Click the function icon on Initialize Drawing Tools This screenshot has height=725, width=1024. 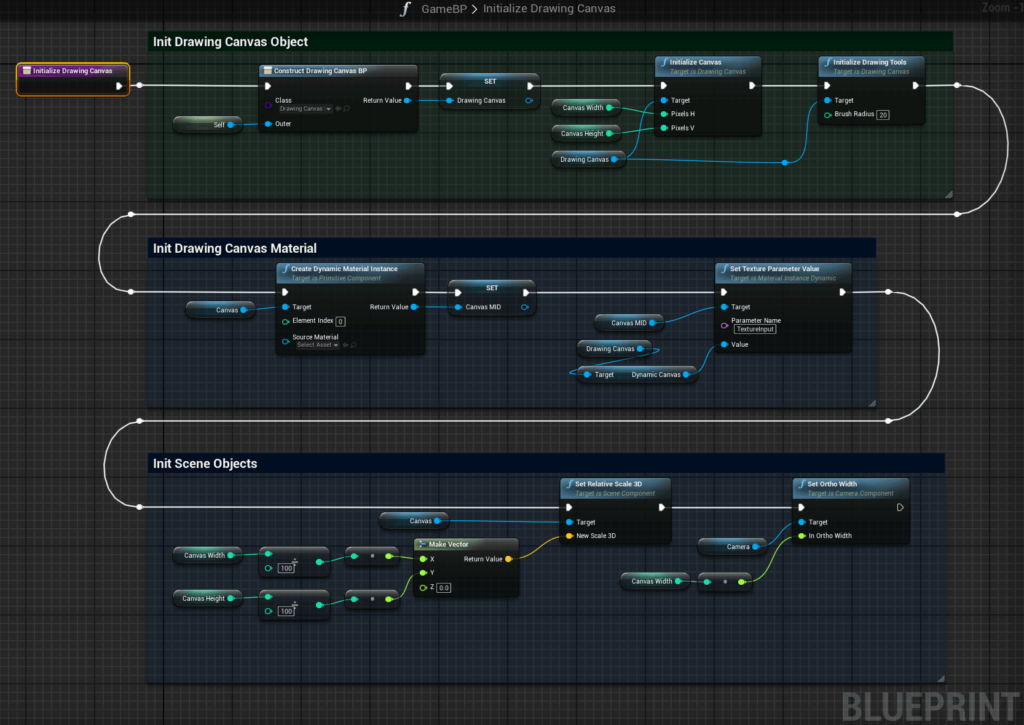tap(827, 62)
